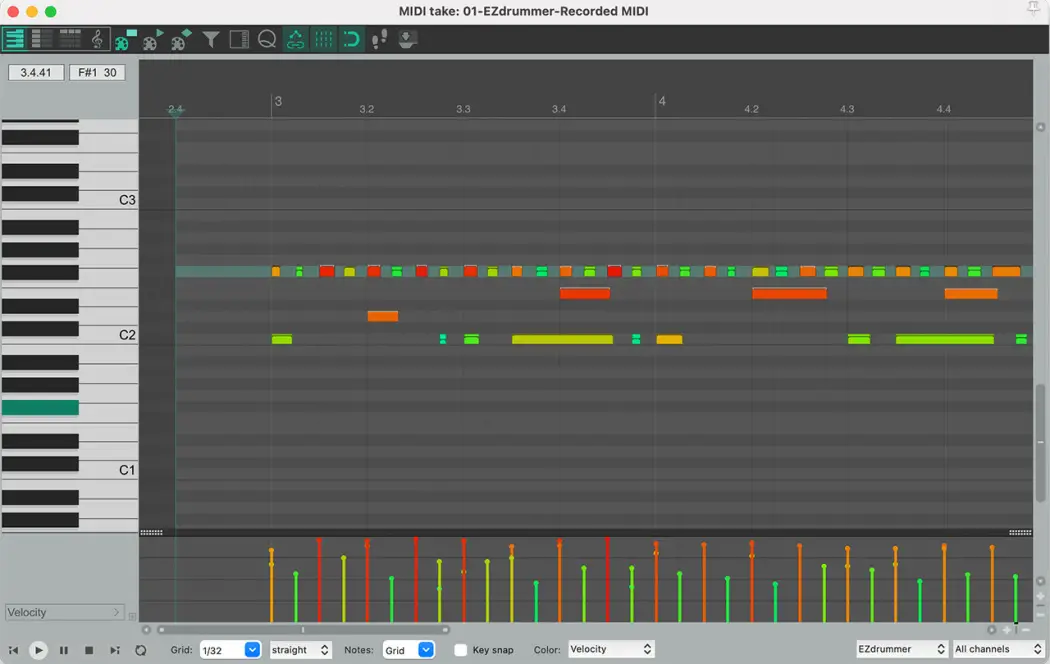Open the Grid resolution dropdown showing 1/32

coord(231,649)
